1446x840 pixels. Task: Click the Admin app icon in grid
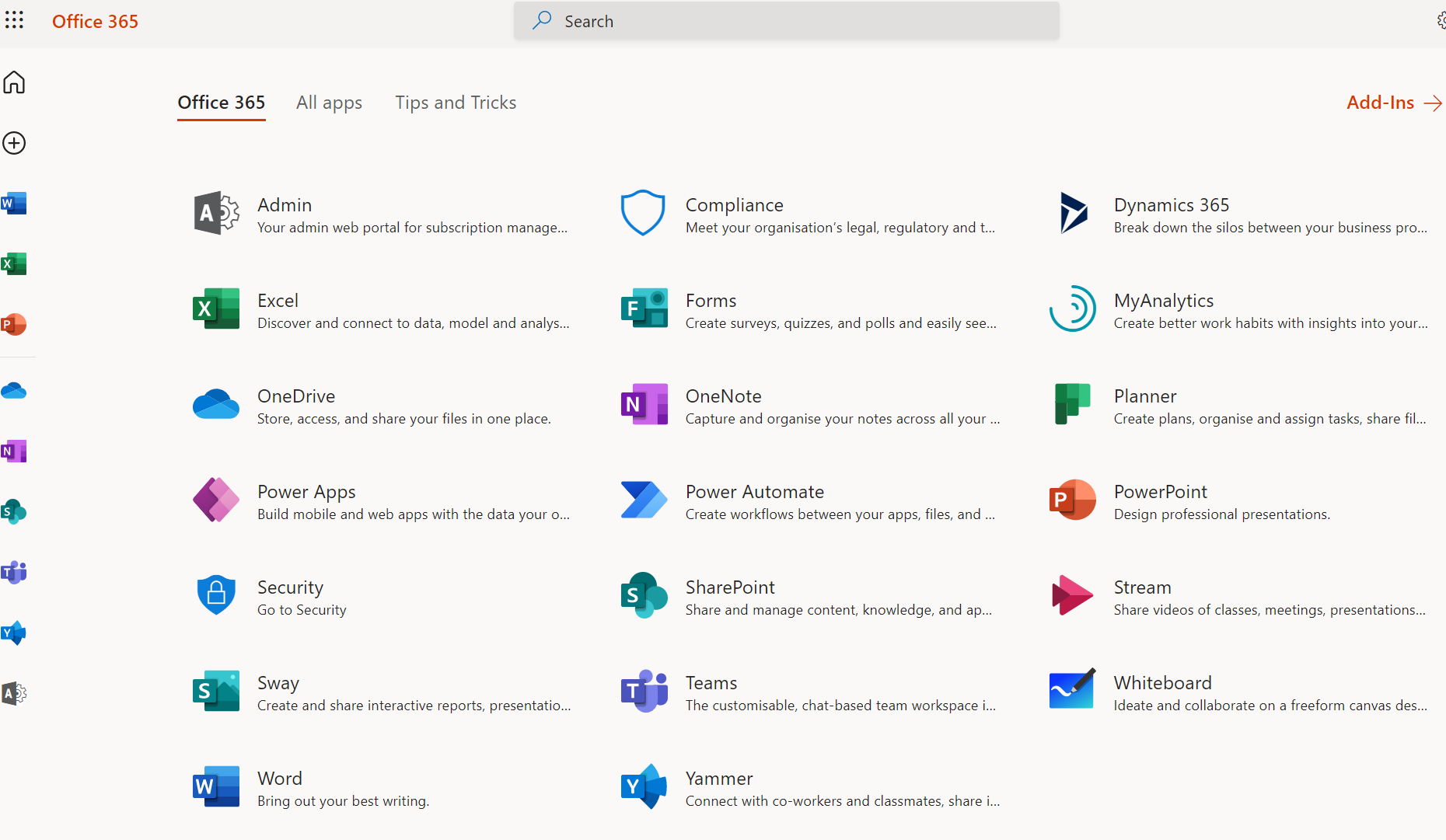[216, 213]
